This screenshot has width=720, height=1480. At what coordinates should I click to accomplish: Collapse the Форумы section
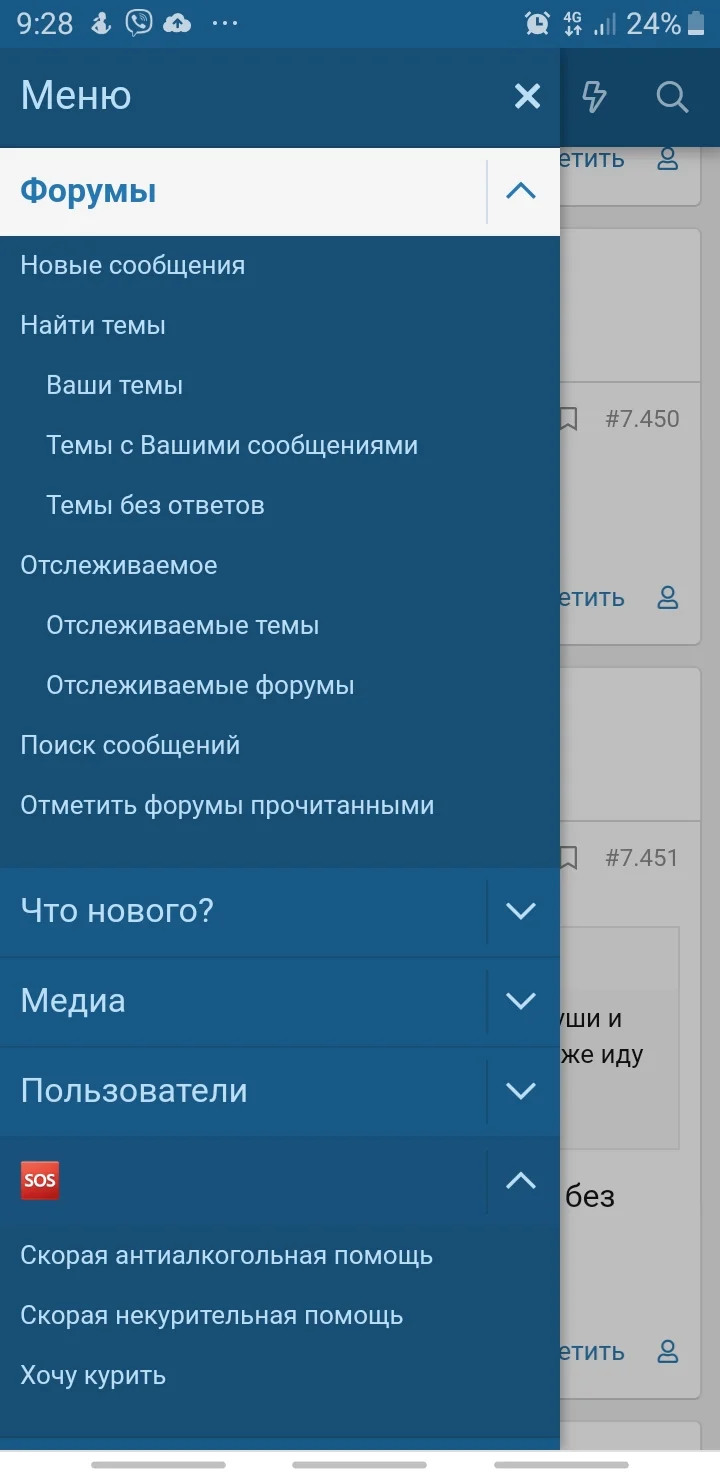tap(519, 190)
